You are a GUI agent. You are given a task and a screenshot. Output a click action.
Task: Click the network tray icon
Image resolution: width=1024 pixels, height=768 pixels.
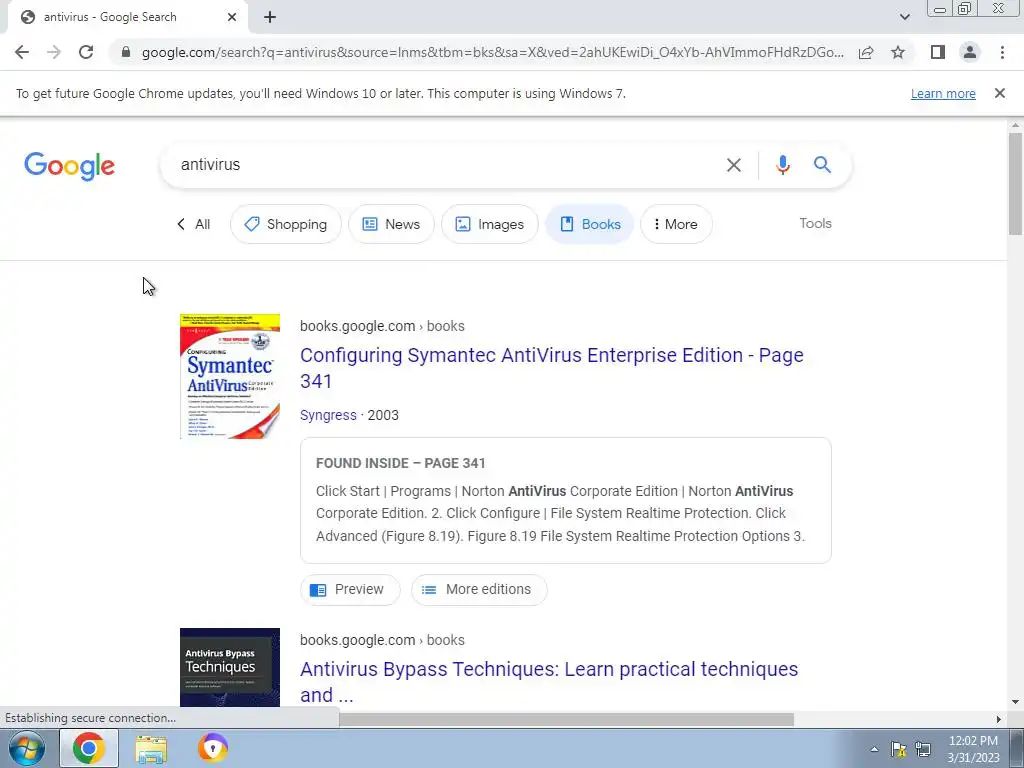click(923, 749)
